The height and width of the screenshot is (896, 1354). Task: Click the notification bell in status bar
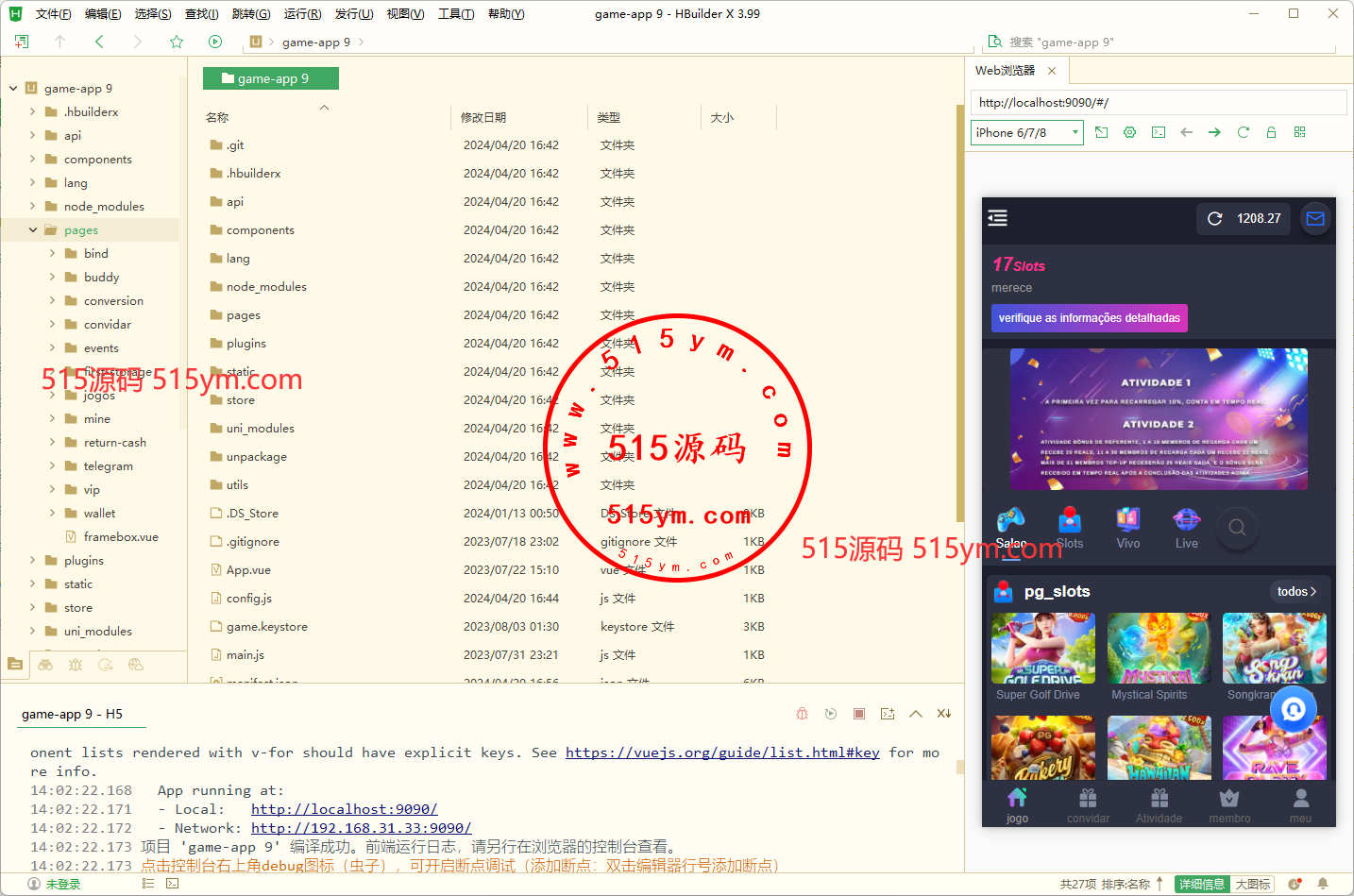[x=1323, y=884]
